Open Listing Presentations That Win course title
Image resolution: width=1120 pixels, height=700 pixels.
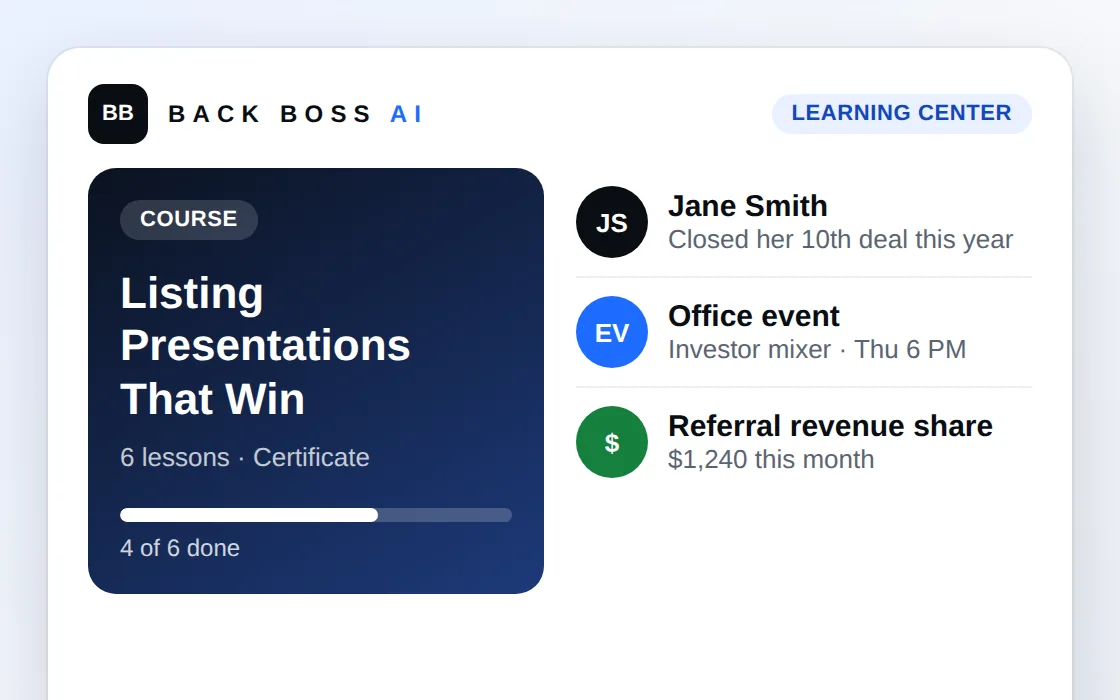coord(265,346)
